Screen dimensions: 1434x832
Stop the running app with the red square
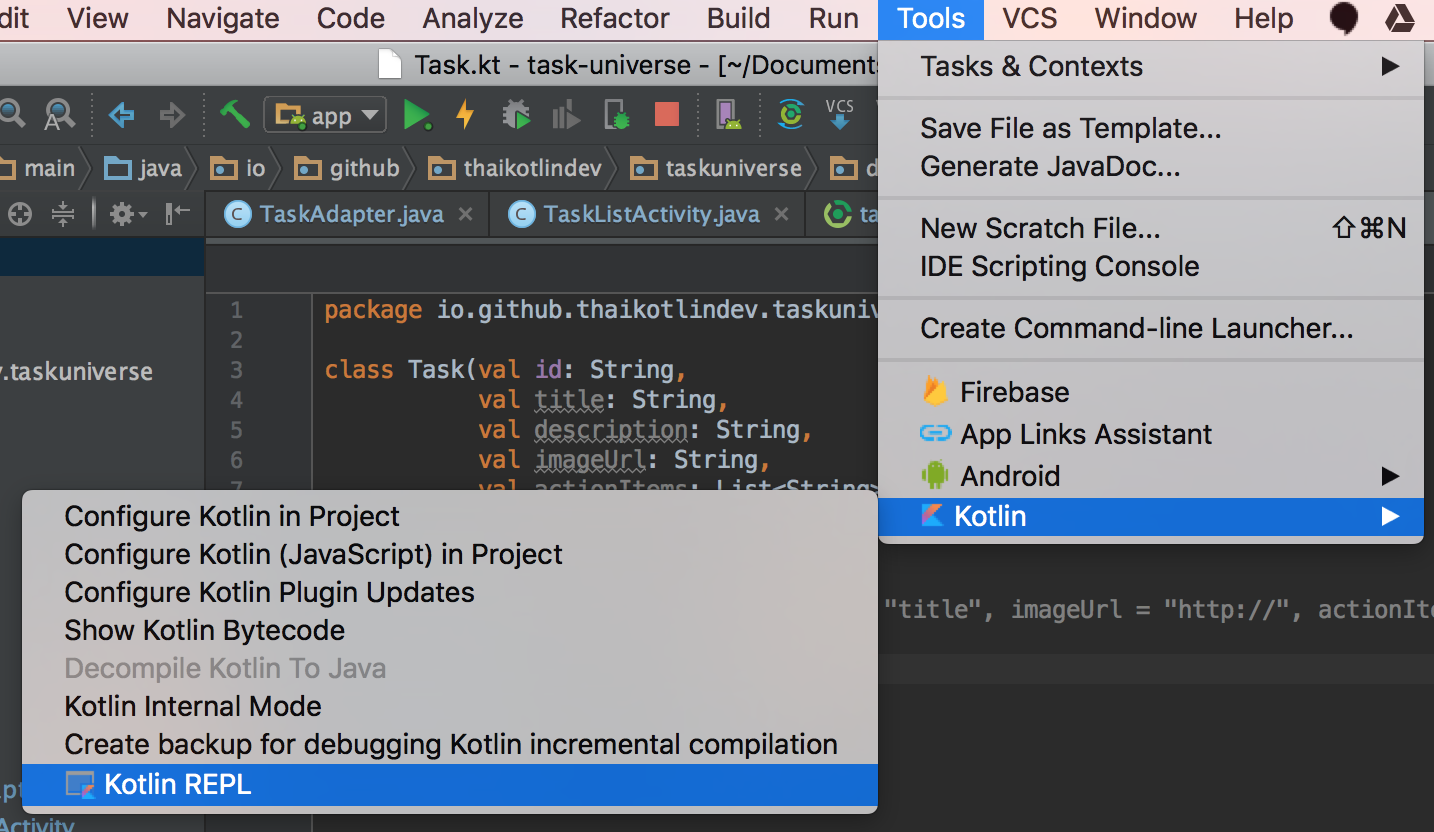coord(666,114)
